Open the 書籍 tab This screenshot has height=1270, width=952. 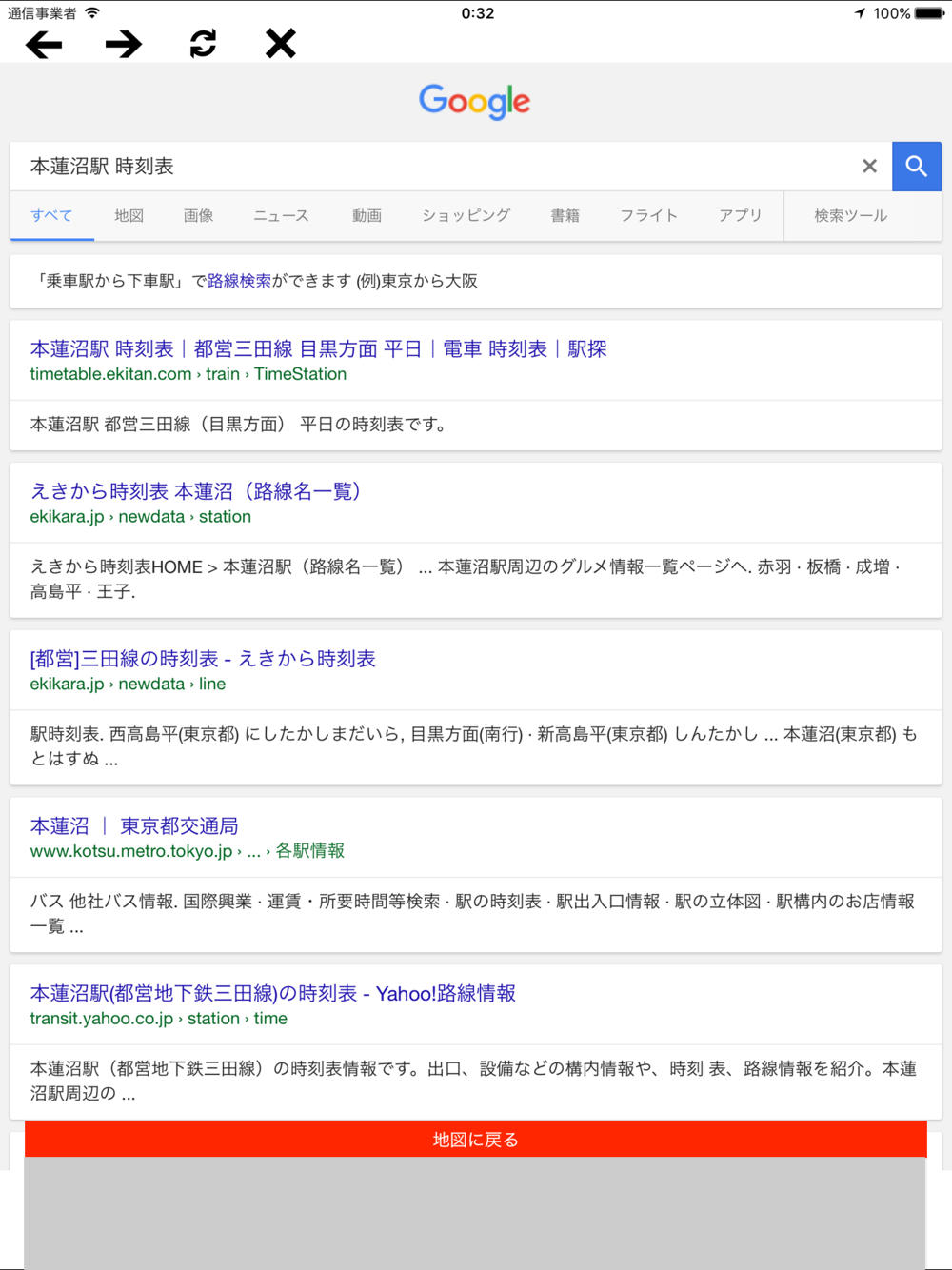pos(565,216)
